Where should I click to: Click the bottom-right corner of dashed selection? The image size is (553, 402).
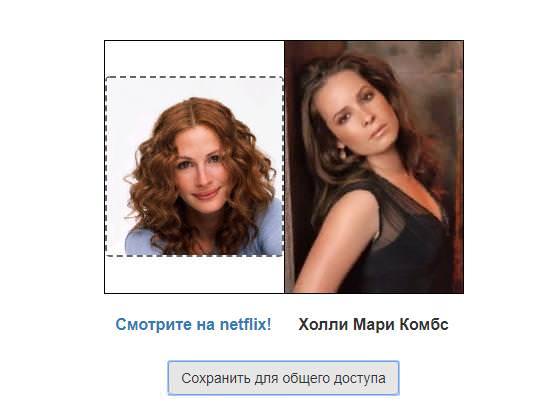282,255
